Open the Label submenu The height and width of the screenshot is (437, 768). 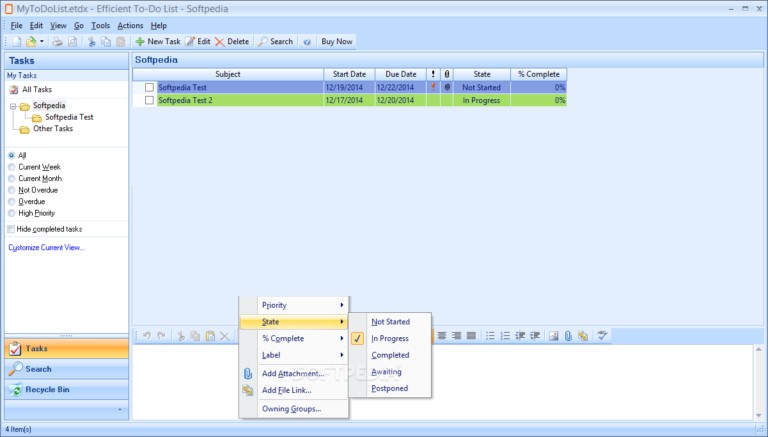294,355
